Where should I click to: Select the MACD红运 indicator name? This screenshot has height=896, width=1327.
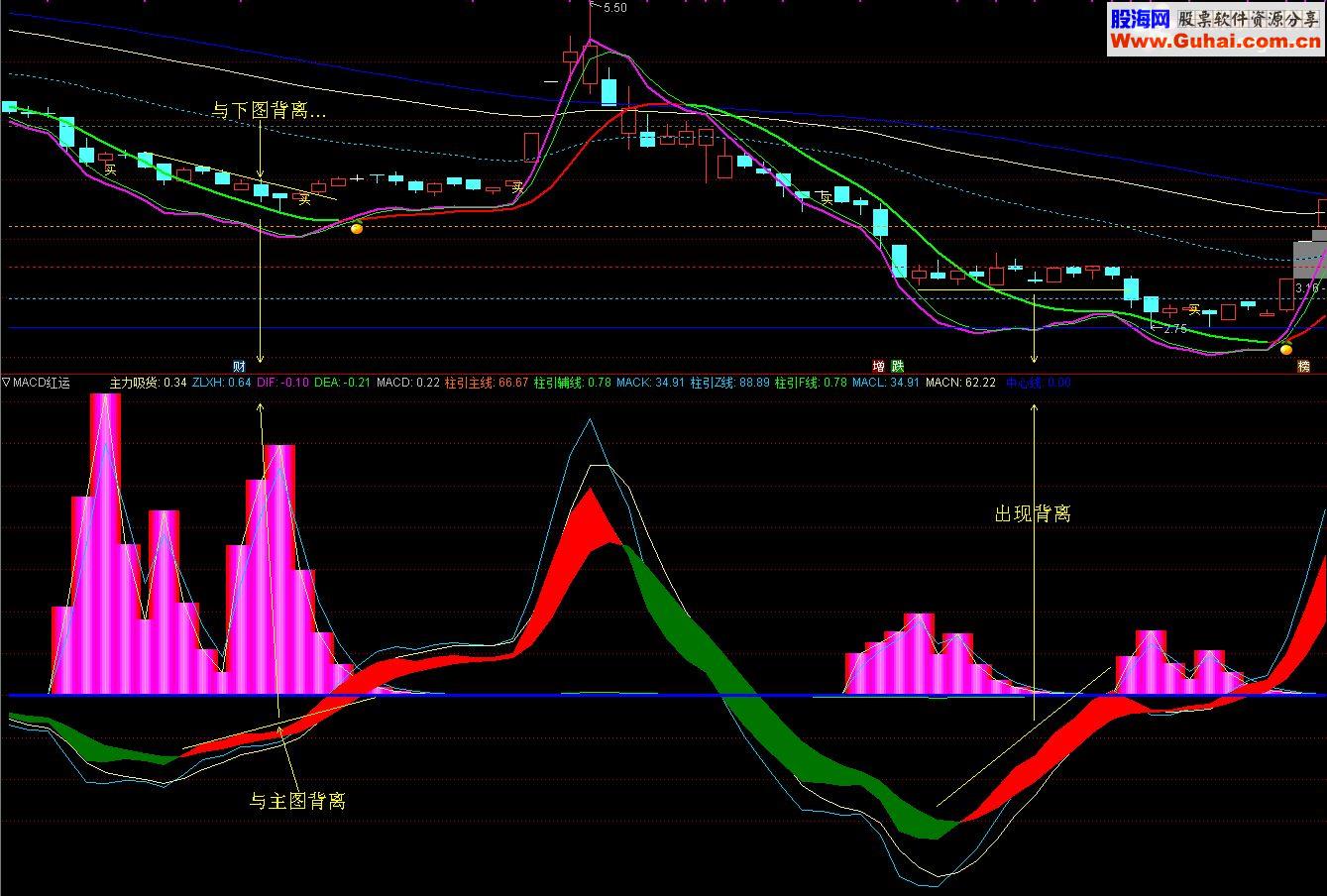coord(43,383)
